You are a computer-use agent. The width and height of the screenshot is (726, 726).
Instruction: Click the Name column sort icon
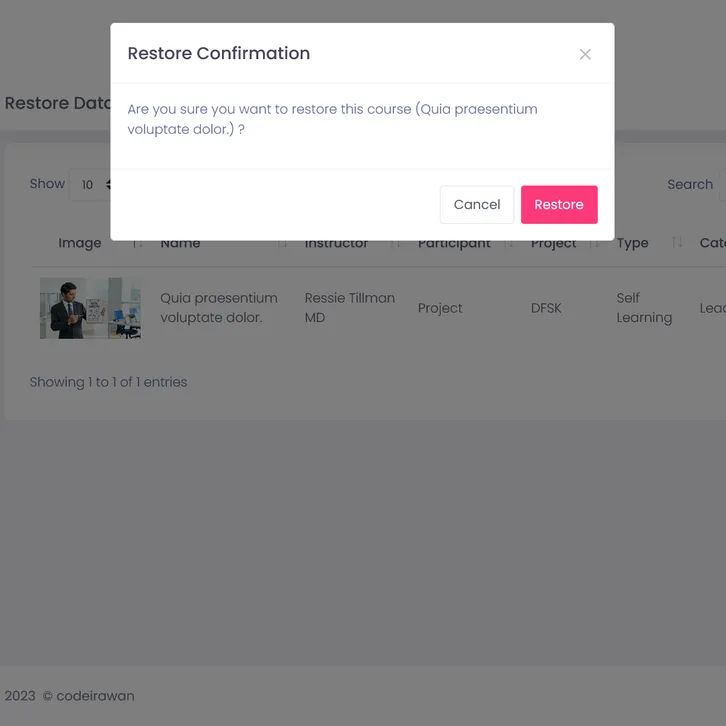pos(283,244)
